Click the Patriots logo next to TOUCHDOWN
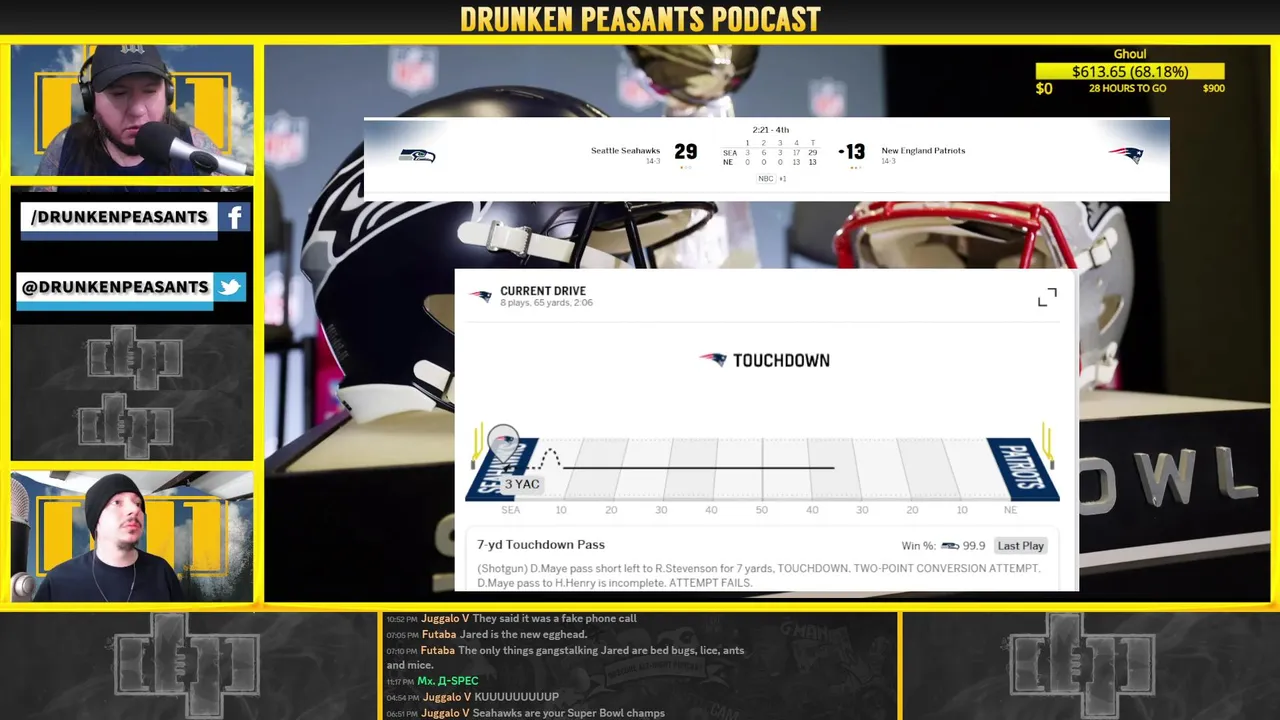Screen dimensions: 1280x720 point(712,360)
